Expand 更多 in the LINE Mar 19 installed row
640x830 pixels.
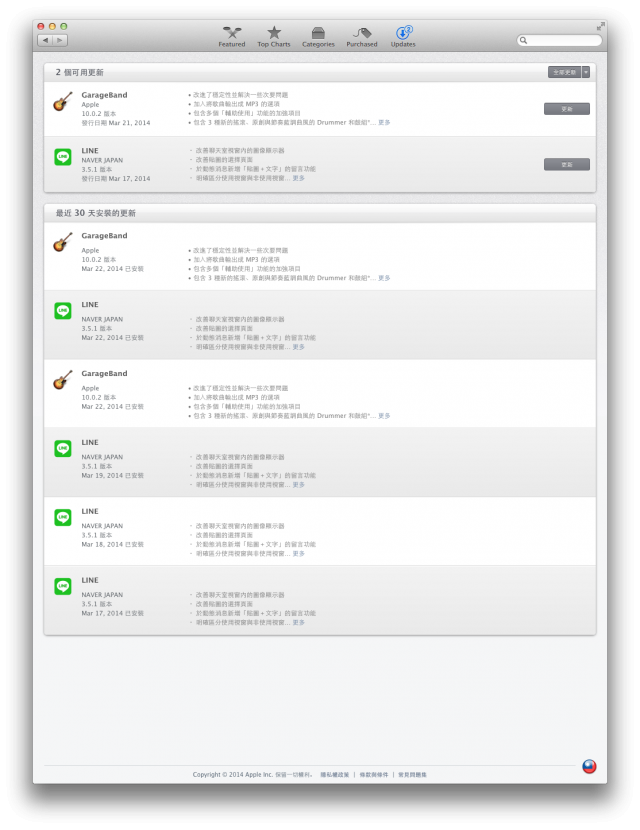[x=299, y=485]
